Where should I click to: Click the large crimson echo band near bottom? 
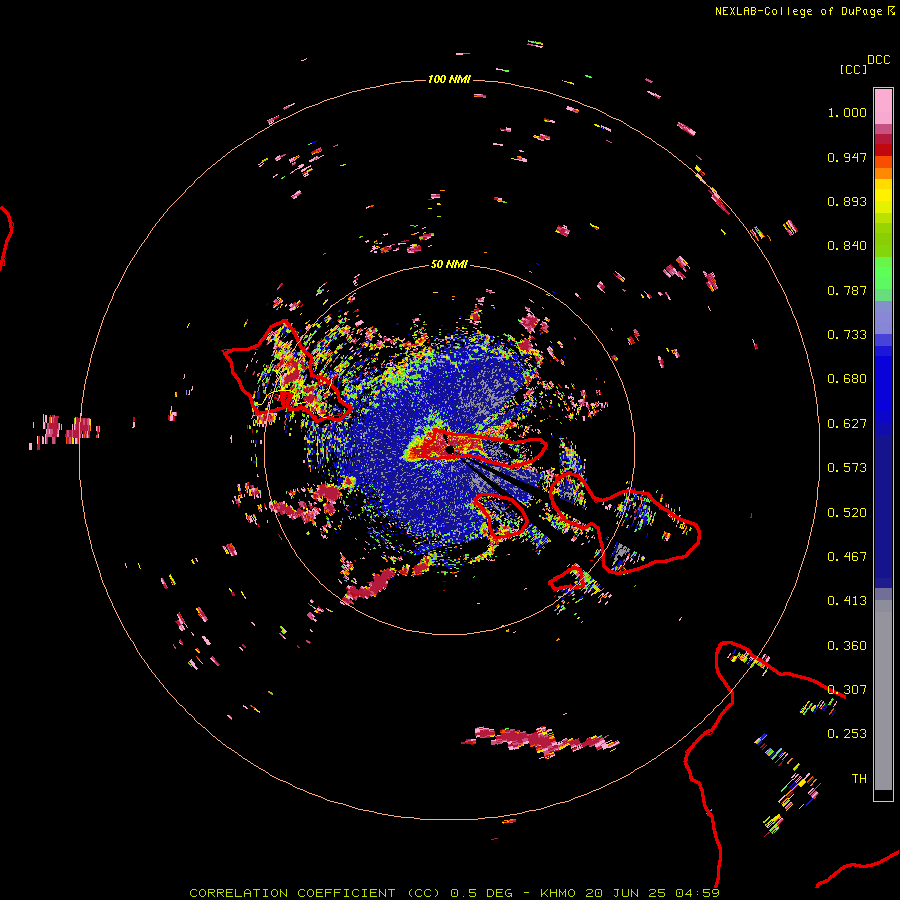point(541,740)
